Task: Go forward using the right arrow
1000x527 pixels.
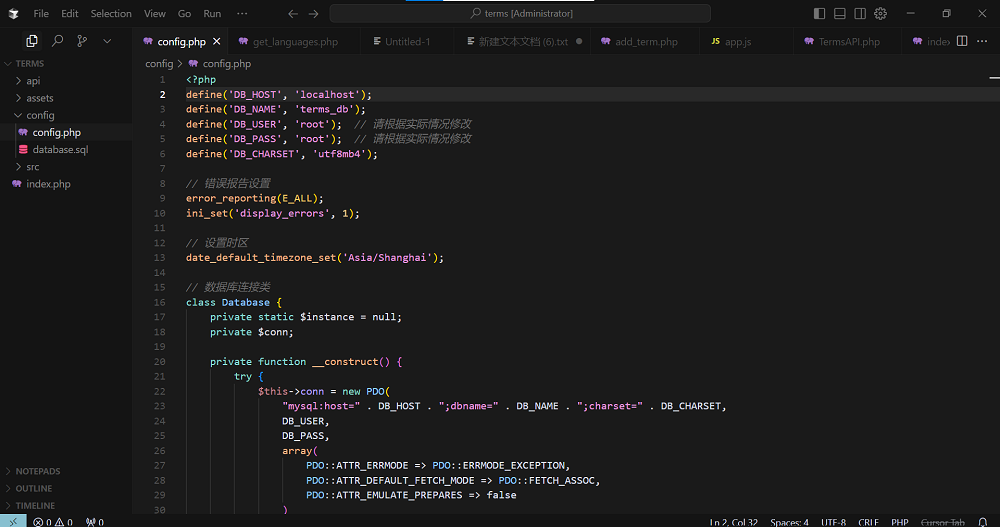Action: point(314,14)
